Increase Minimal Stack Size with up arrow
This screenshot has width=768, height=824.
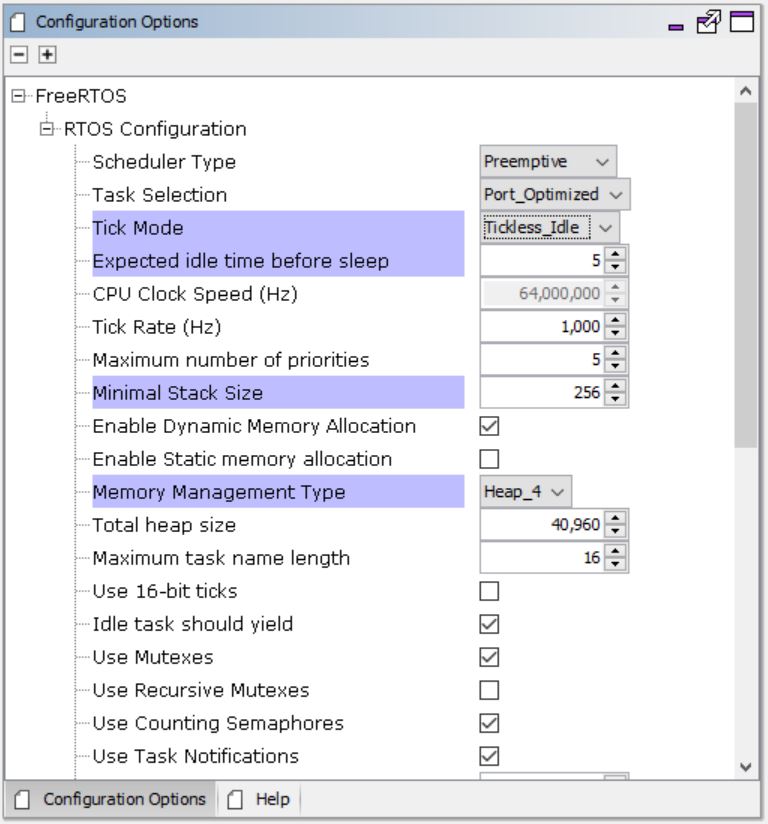[x=617, y=387]
